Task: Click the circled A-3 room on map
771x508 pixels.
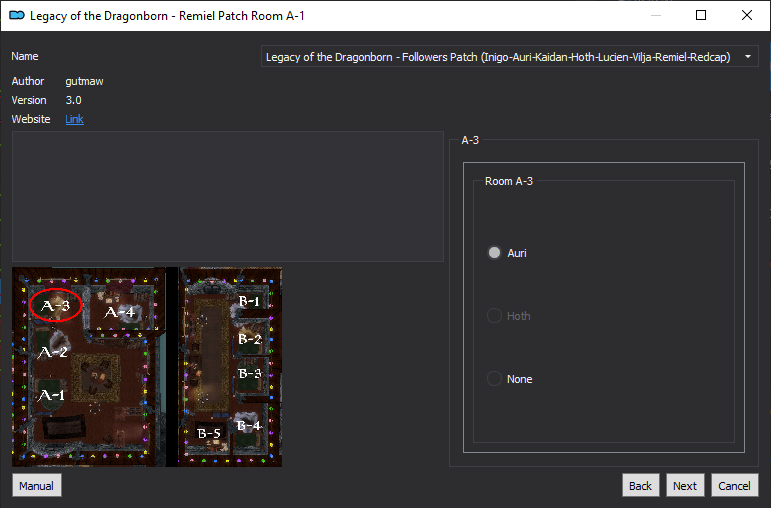Action: (56, 306)
